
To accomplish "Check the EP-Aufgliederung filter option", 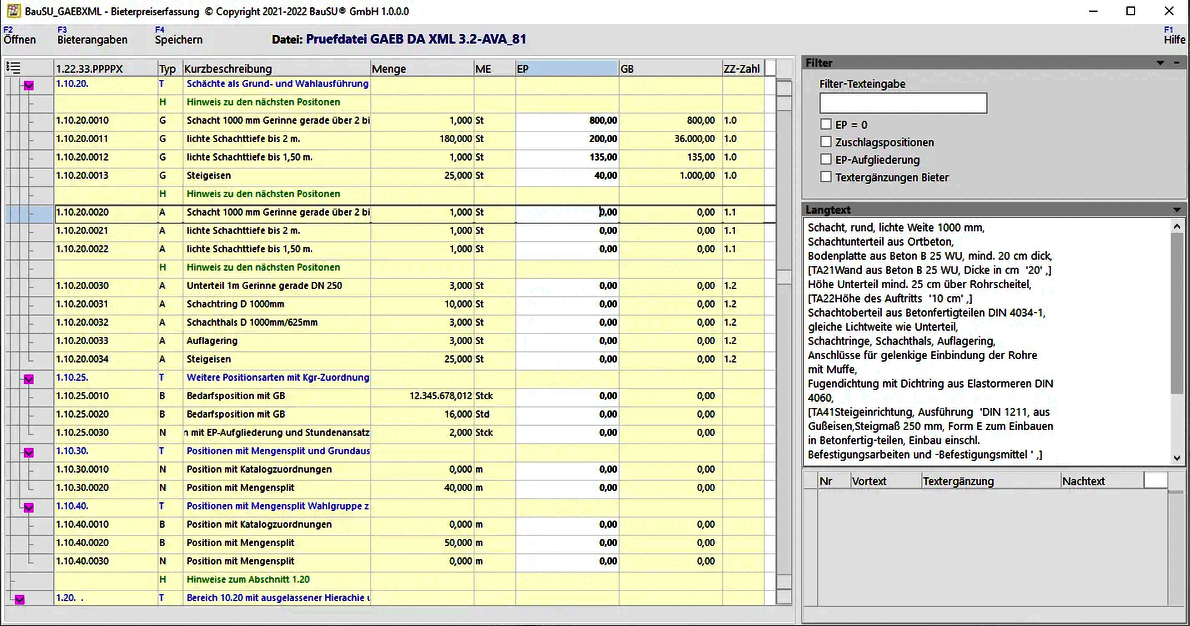I will click(826, 159).
